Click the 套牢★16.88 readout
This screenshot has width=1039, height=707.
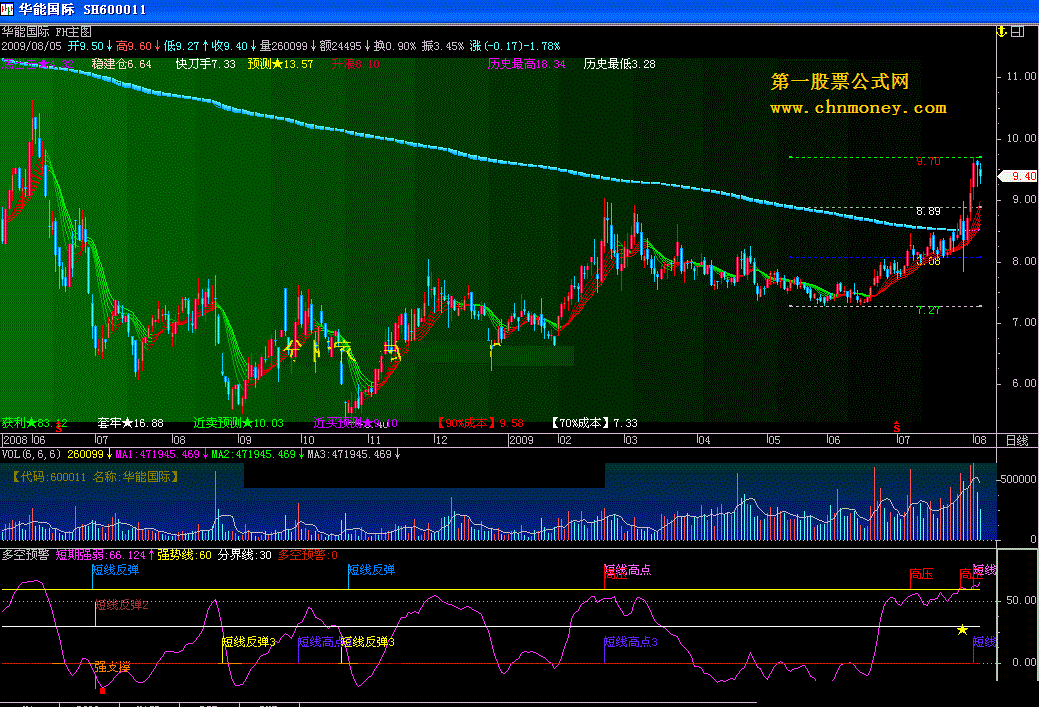(131, 423)
